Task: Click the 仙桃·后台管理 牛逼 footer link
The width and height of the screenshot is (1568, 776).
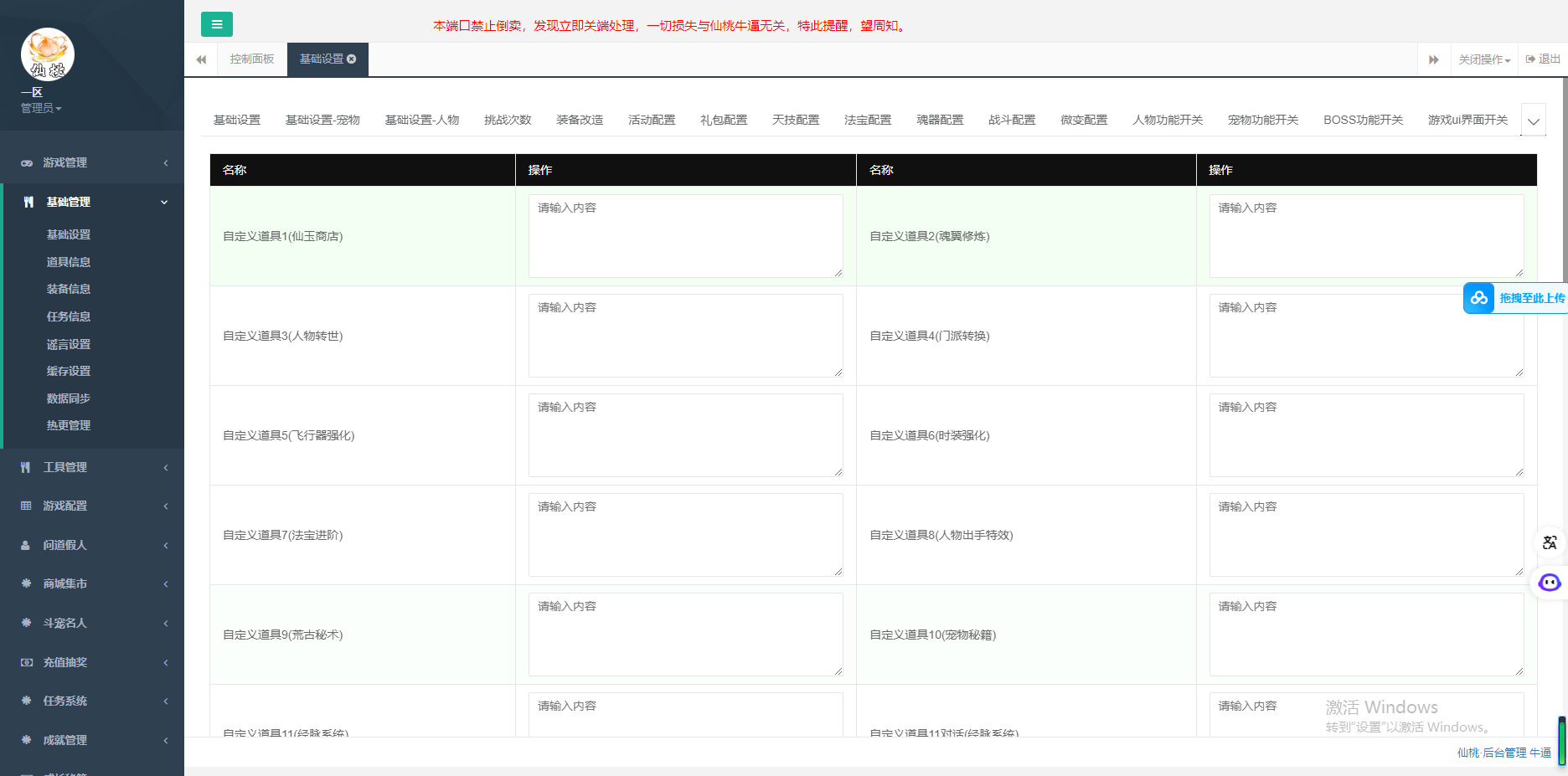Action: click(1504, 753)
